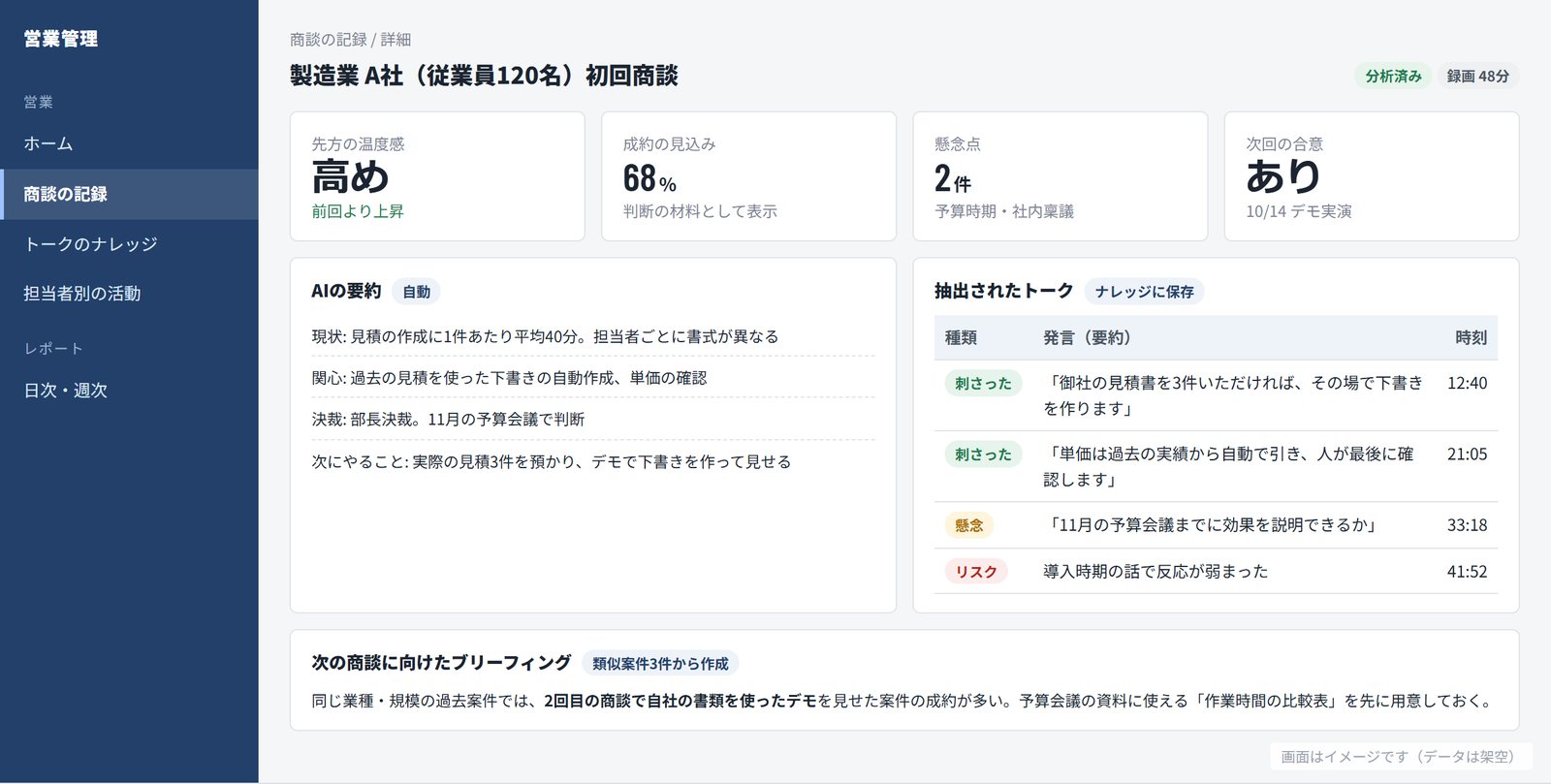Open 日次・週次 reports
Image resolution: width=1551 pixels, height=784 pixels.
[129, 391]
